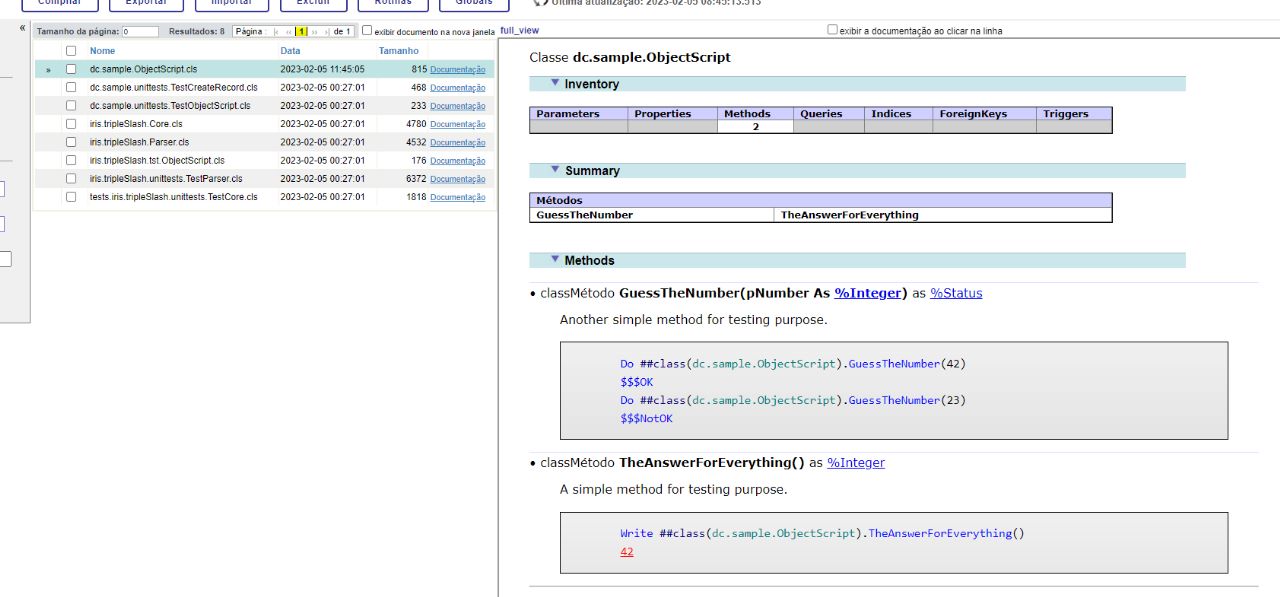Click the refresh icon beside Última atualização
The image size is (1280, 597).
pos(539,2)
